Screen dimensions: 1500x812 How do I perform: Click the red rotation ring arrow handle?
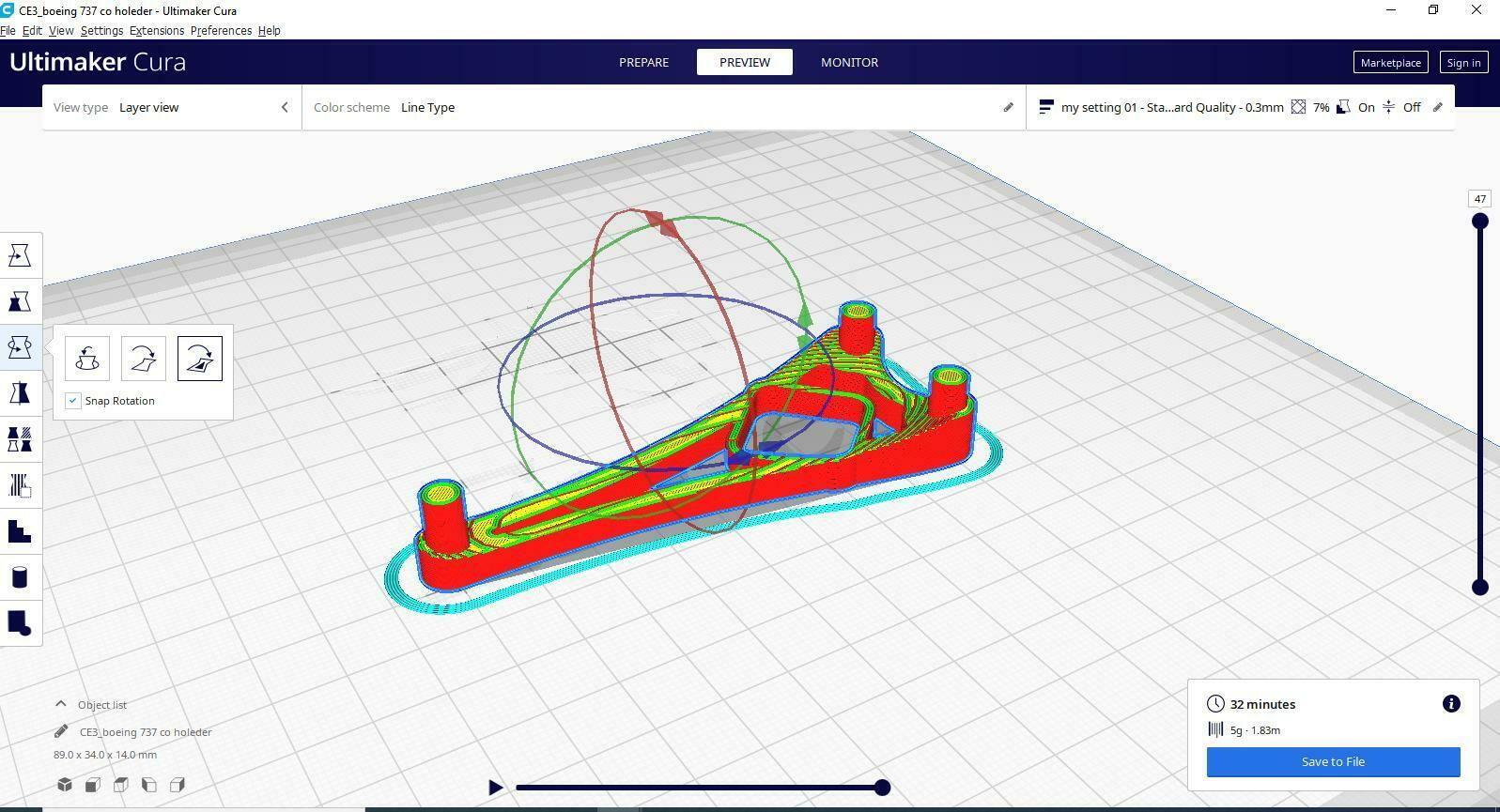coord(662,223)
